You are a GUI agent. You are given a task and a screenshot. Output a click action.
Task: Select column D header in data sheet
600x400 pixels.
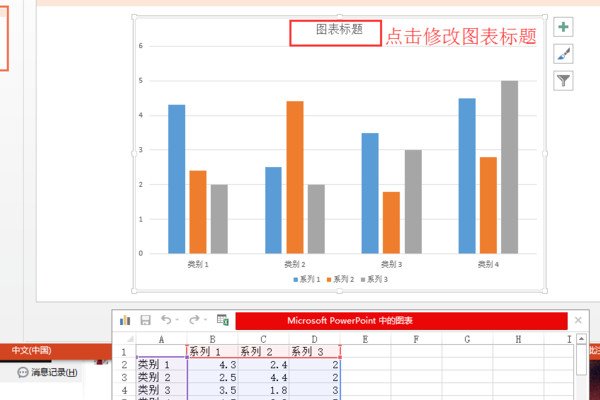[x=314, y=339]
